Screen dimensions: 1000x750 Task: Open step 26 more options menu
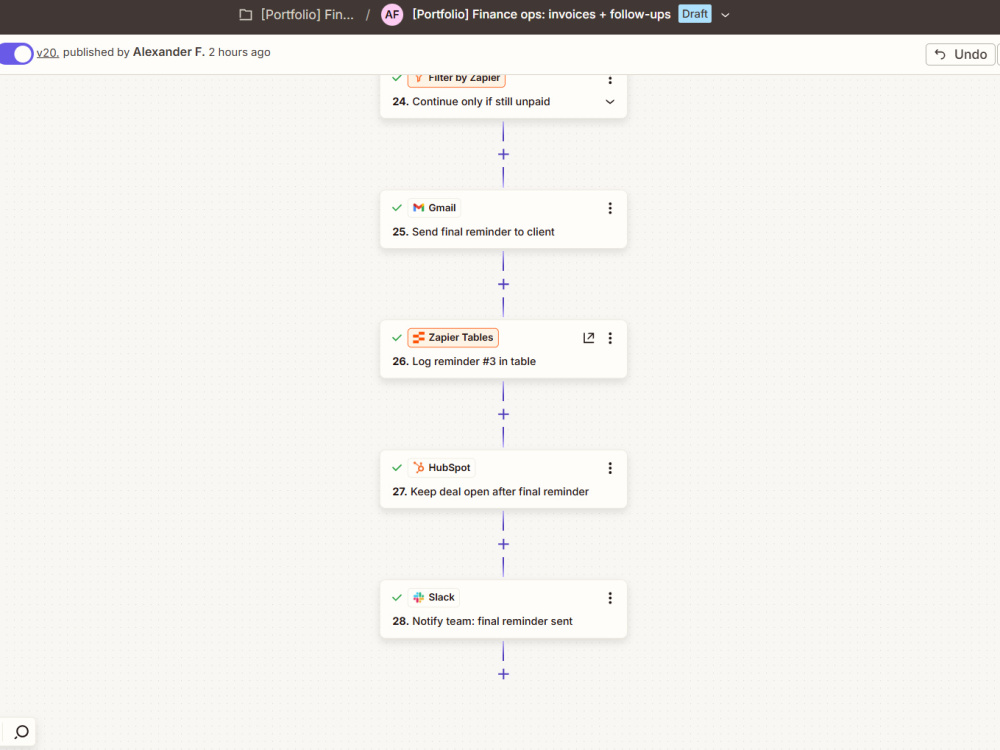pyautogui.click(x=610, y=338)
